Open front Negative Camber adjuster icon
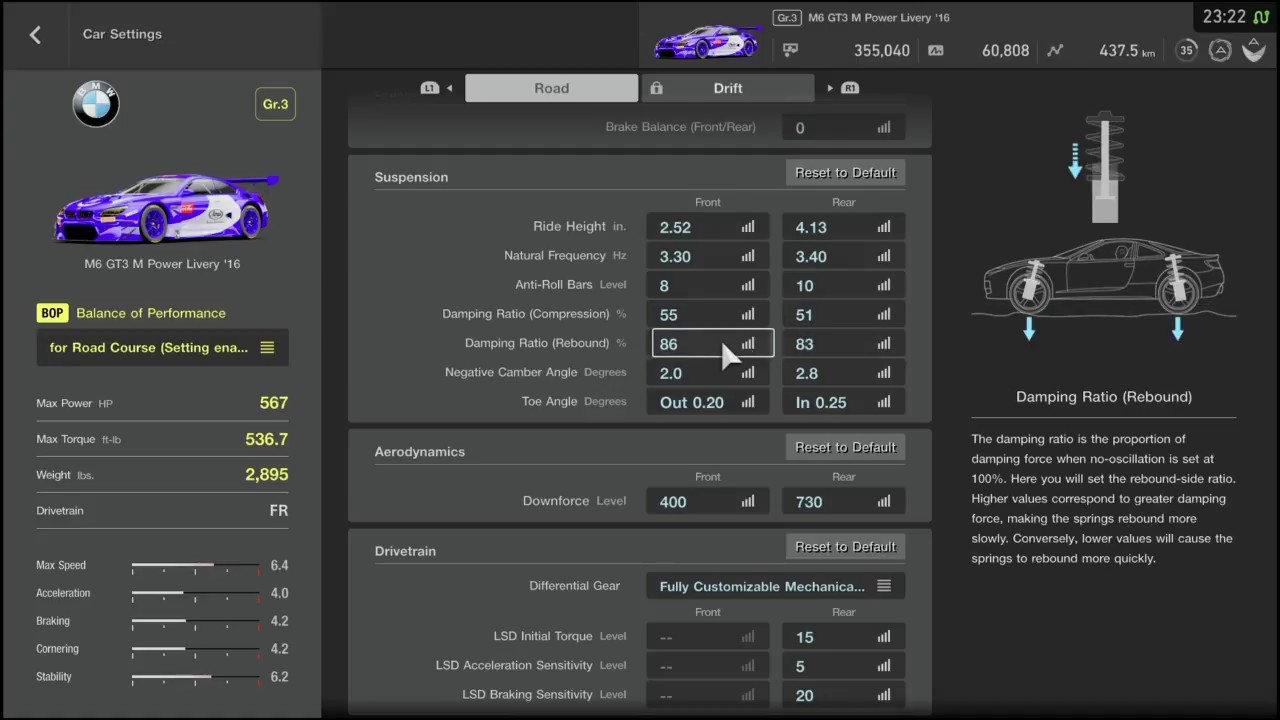Image resolution: width=1280 pixels, height=720 pixels. coord(748,373)
